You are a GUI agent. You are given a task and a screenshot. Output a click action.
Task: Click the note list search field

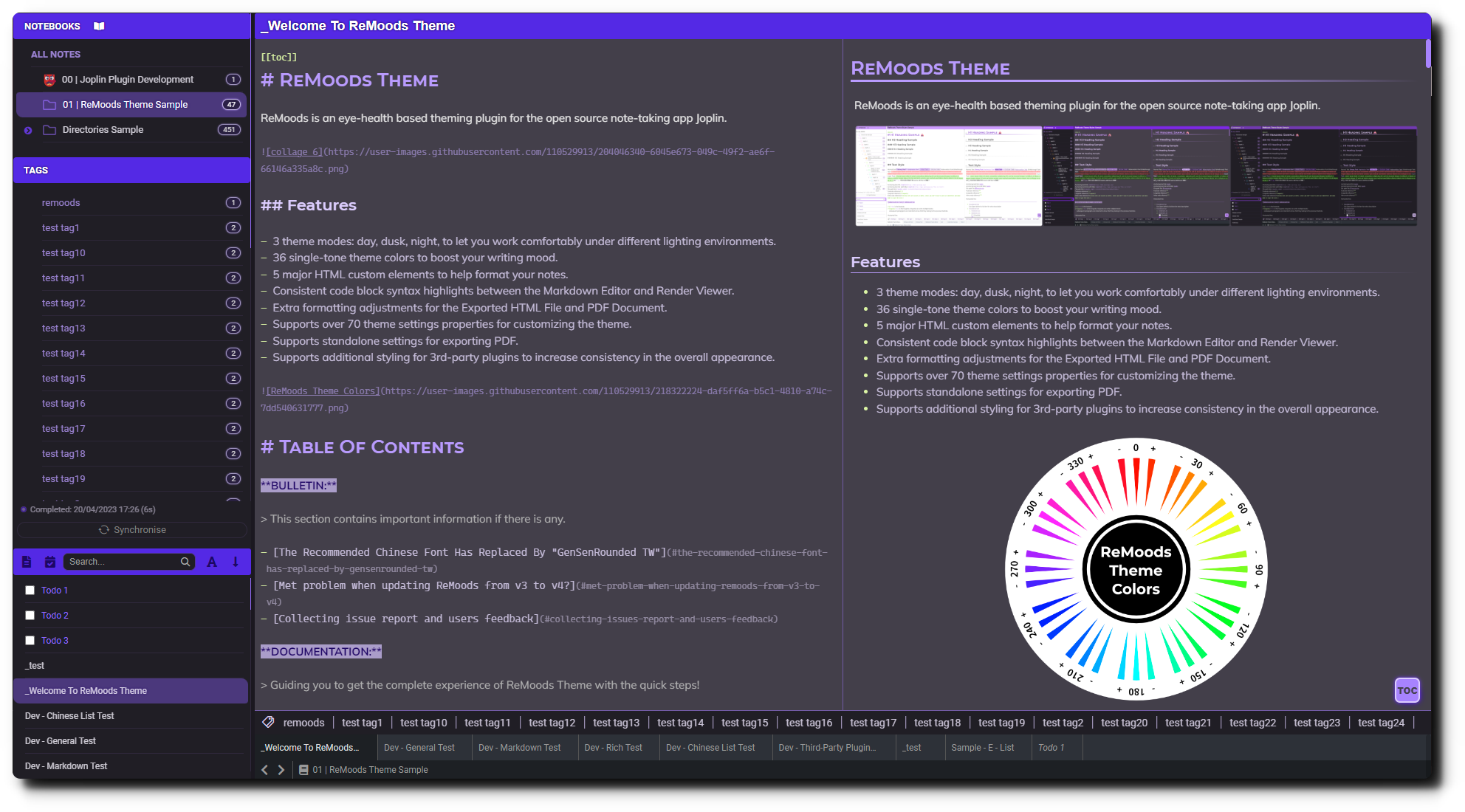[122, 562]
